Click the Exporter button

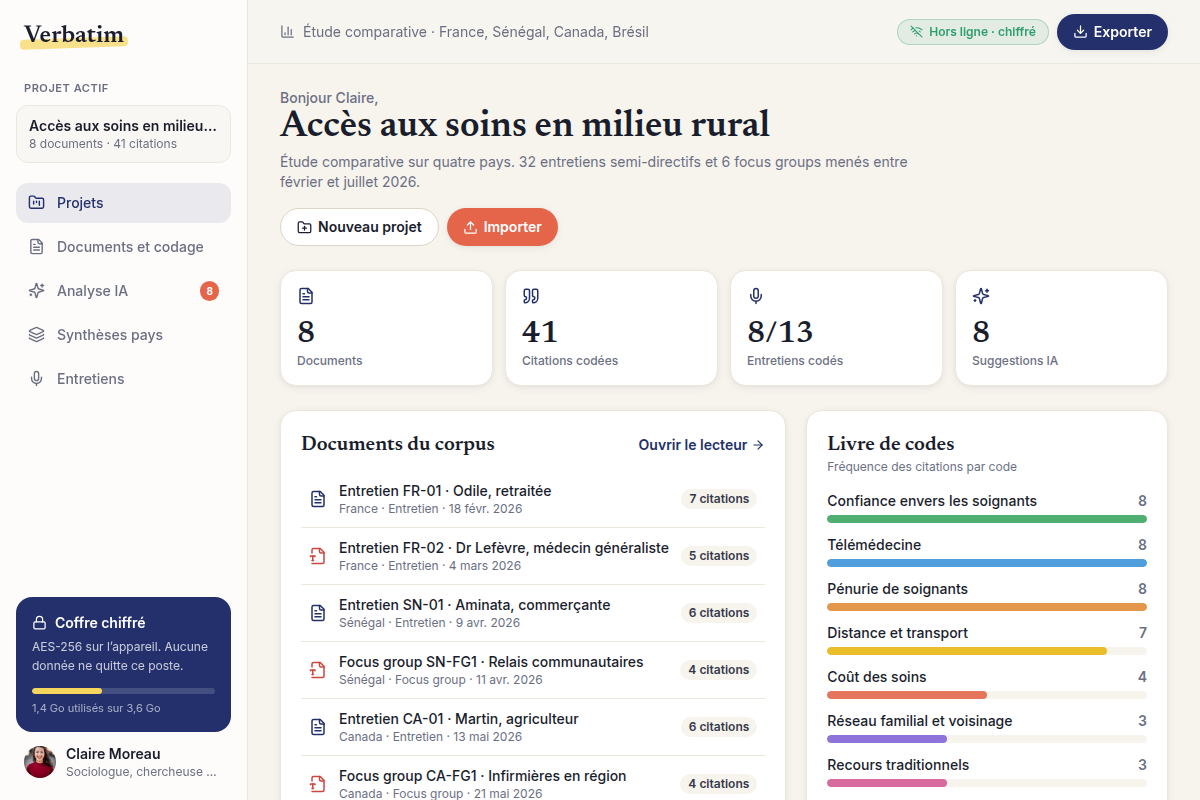(1112, 32)
